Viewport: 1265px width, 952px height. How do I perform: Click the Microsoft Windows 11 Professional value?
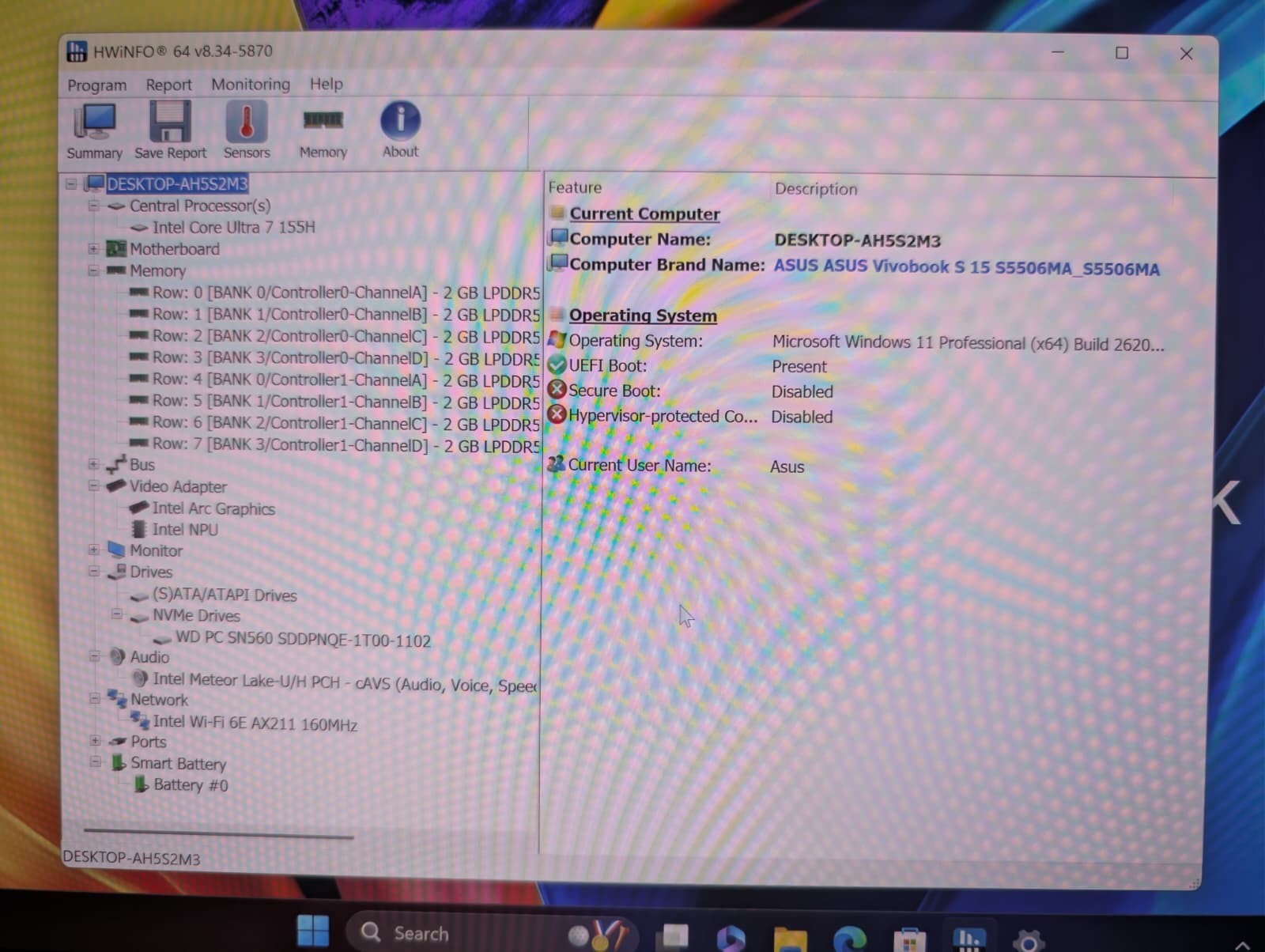968,343
